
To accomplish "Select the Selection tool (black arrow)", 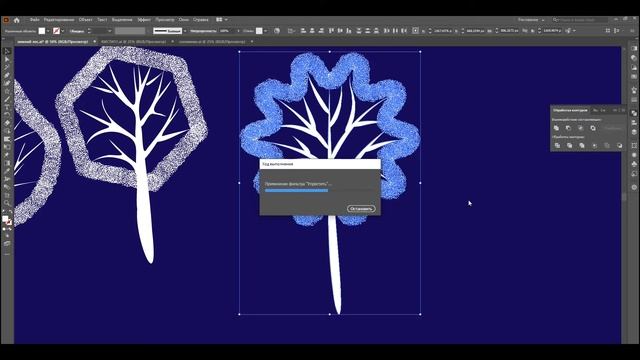I will 7,51.
